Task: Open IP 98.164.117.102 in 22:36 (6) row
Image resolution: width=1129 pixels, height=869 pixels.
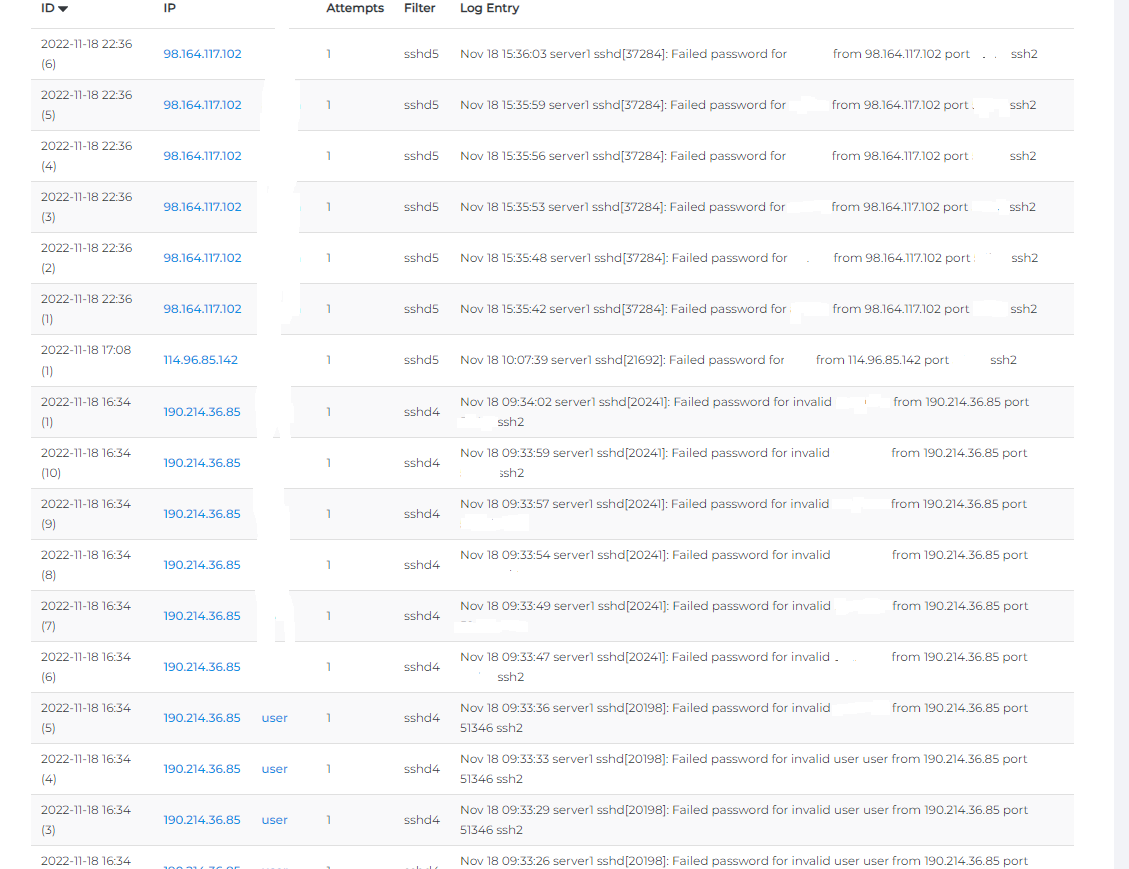Action: pyautogui.click(x=202, y=54)
